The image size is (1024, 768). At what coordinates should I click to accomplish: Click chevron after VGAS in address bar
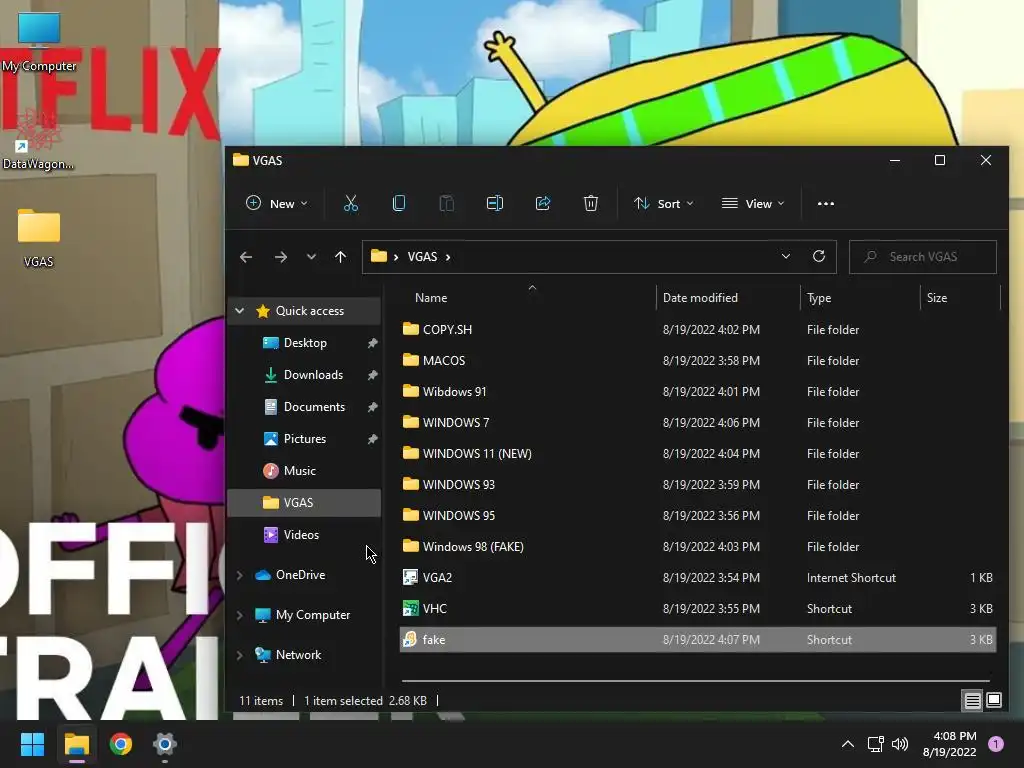click(x=448, y=257)
